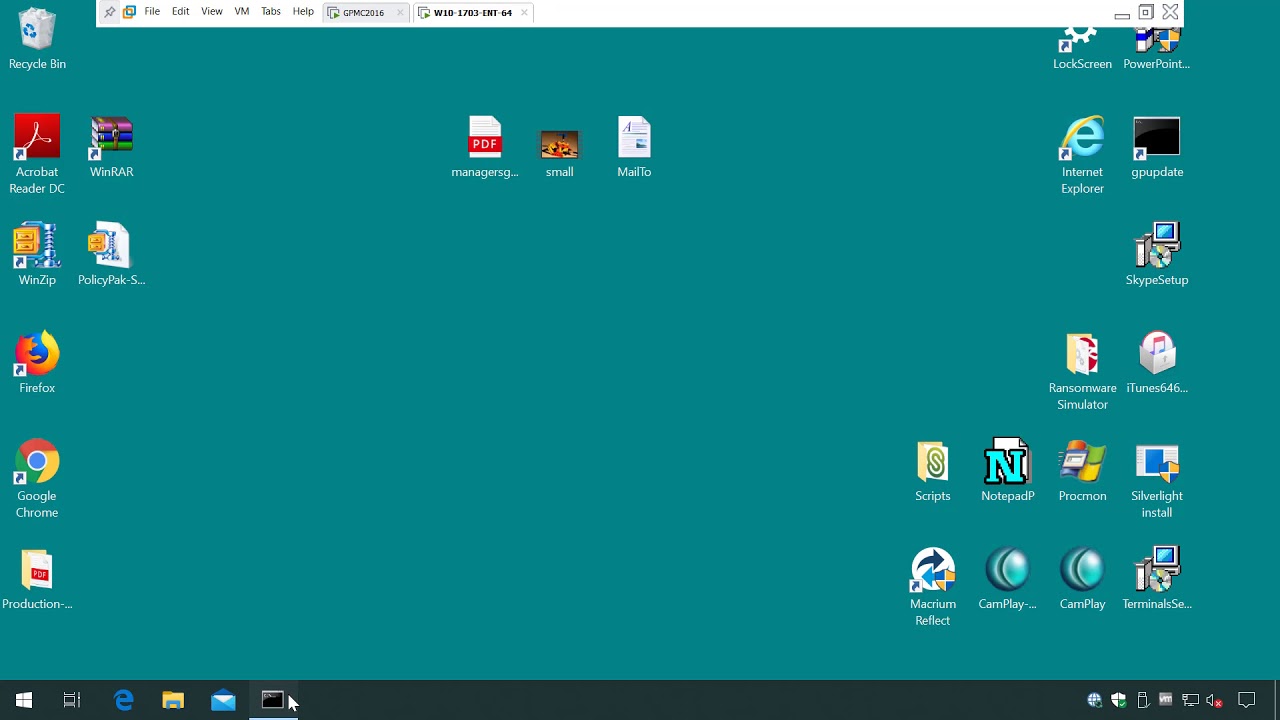Launch Acrobat Reader DC shortcut
This screenshot has height=720, width=1280.
37,155
